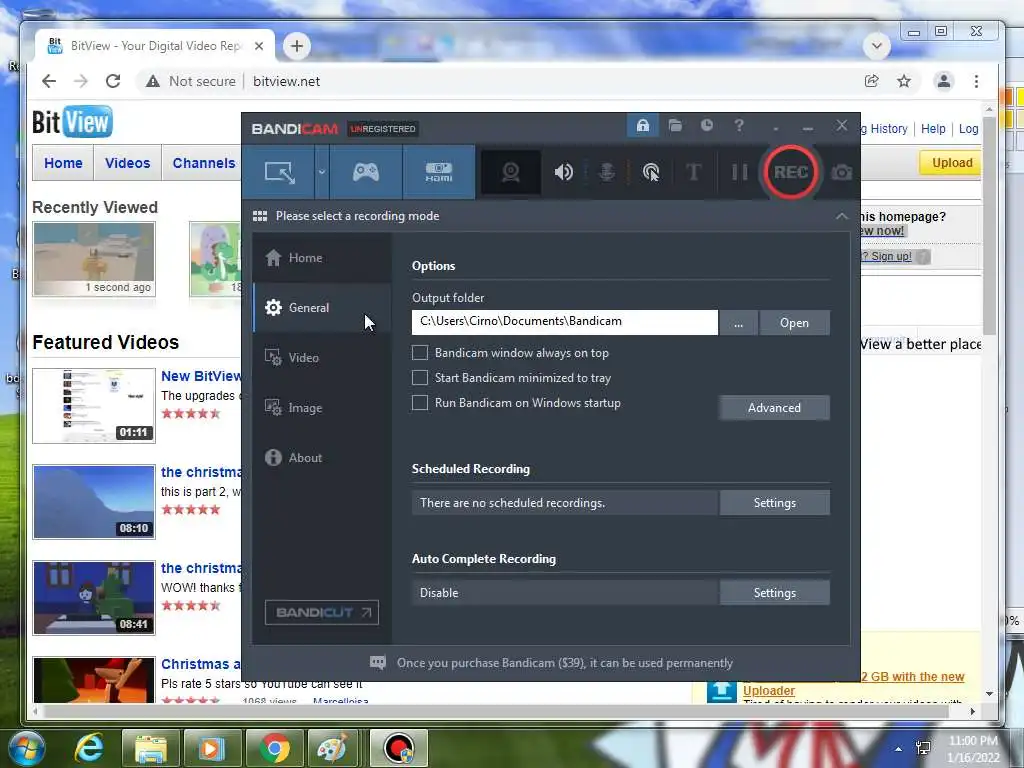
Task: Open the clock scheduler icon
Action: (707, 125)
